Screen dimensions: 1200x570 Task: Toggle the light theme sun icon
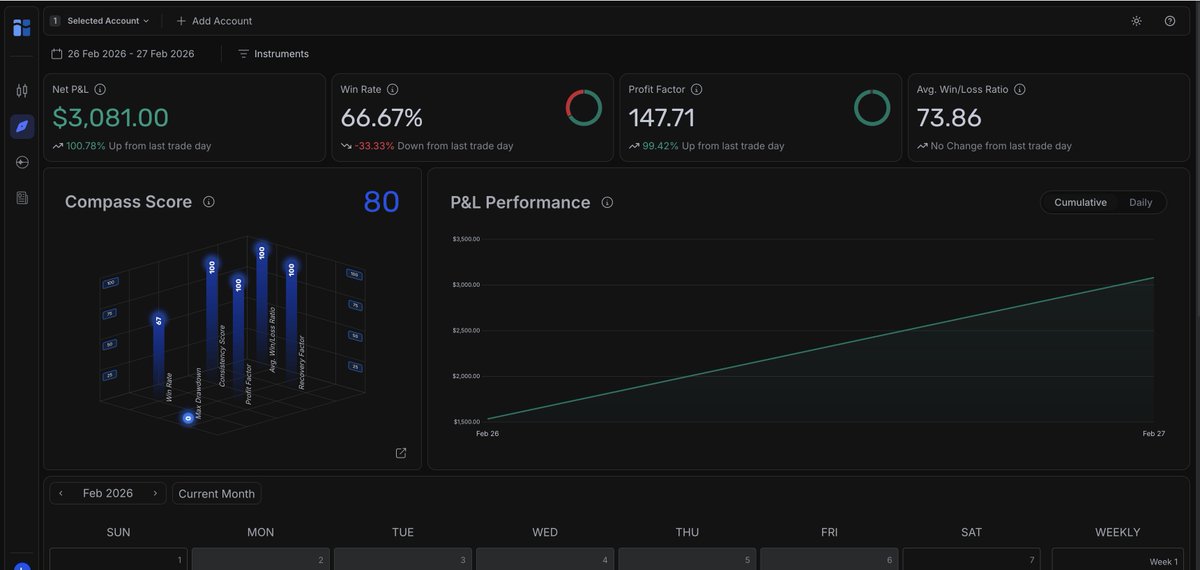pos(1136,21)
